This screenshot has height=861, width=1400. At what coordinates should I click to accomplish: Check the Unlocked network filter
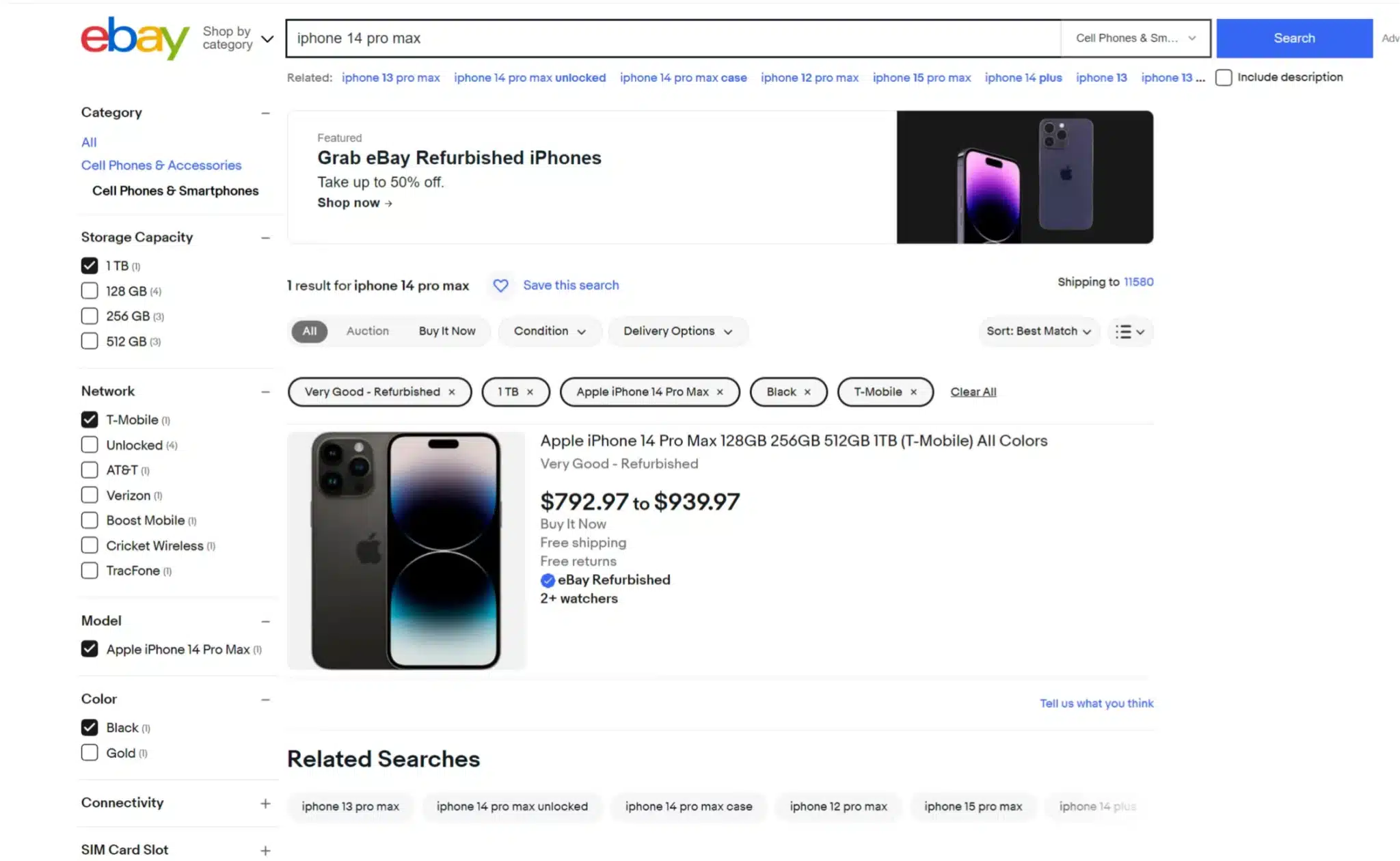90,444
